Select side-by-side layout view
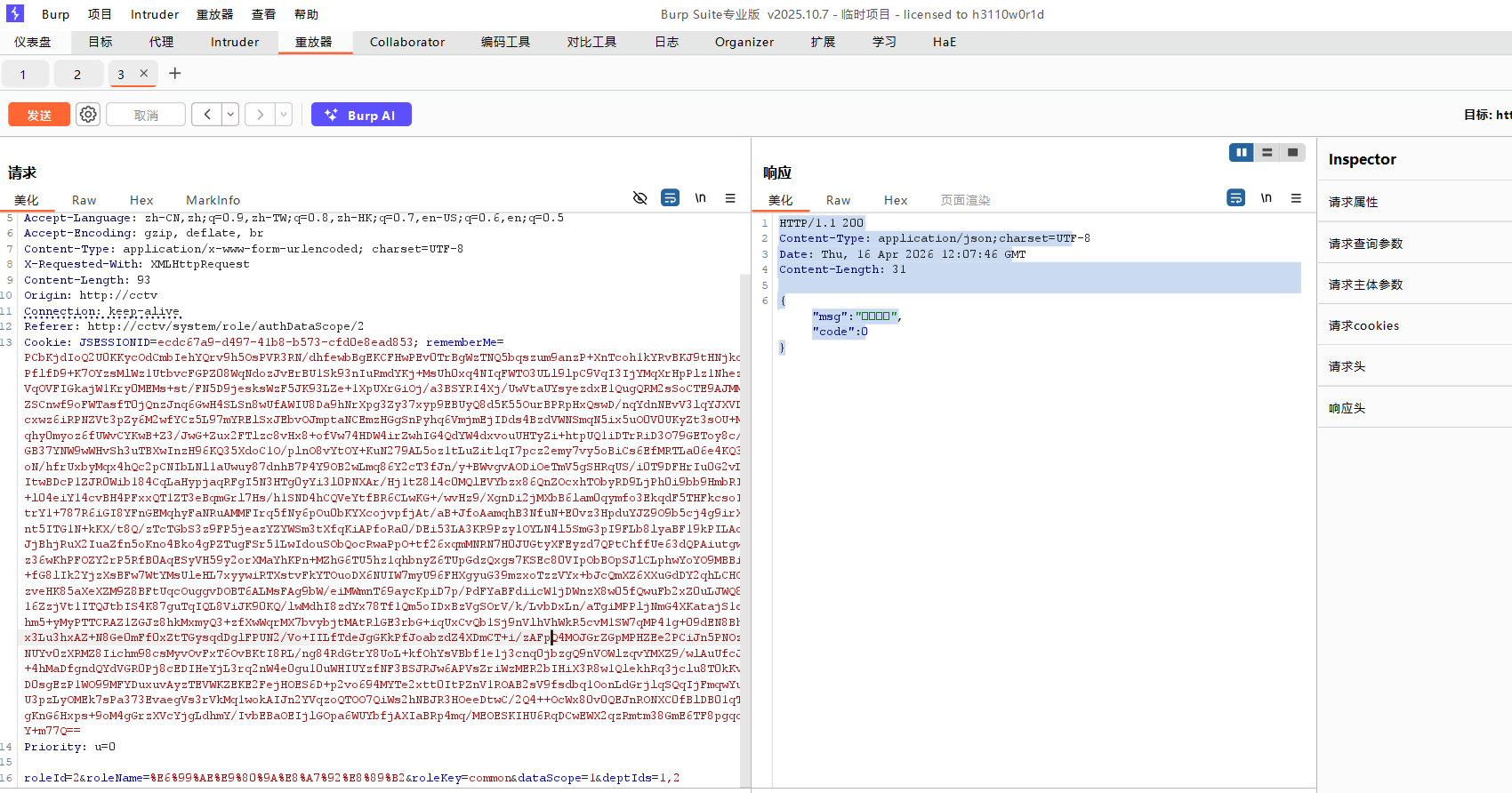 pyautogui.click(x=1242, y=153)
